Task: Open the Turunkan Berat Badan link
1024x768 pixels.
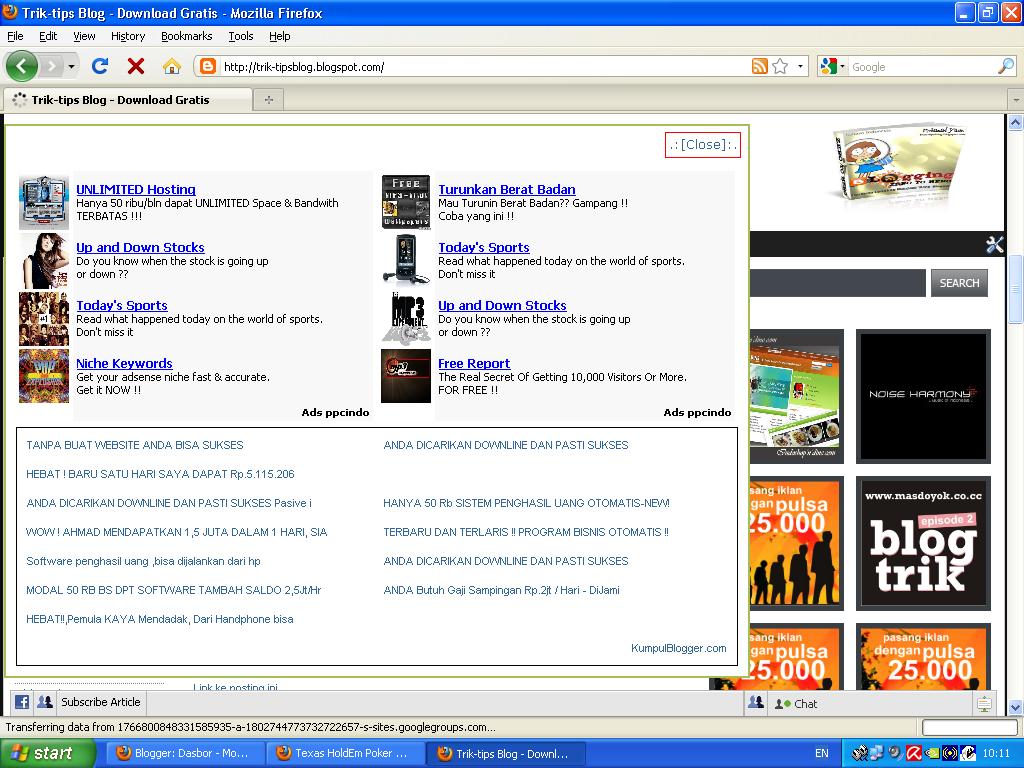Action: point(507,189)
